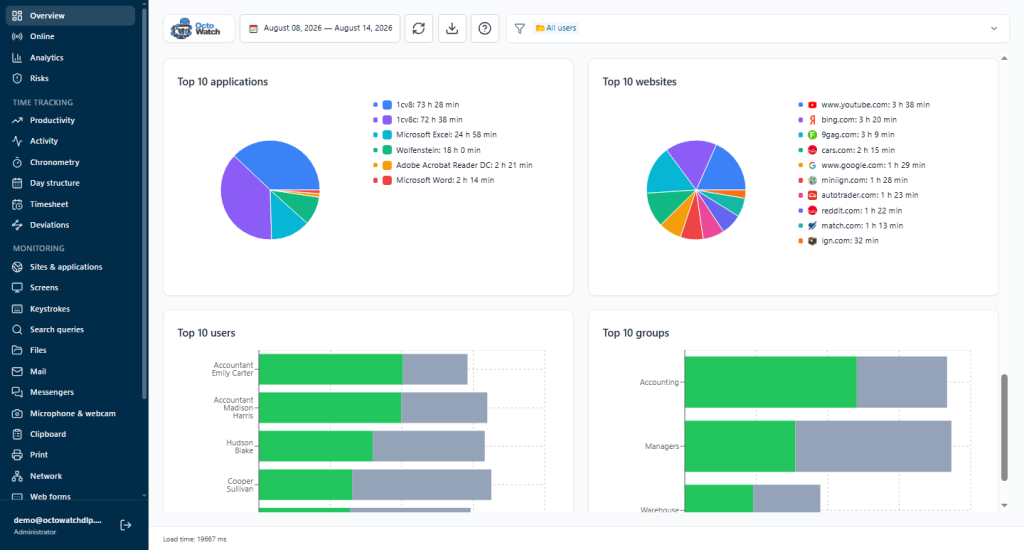Refresh the dashboard data
Image resolution: width=1024 pixels, height=550 pixels.
point(419,28)
